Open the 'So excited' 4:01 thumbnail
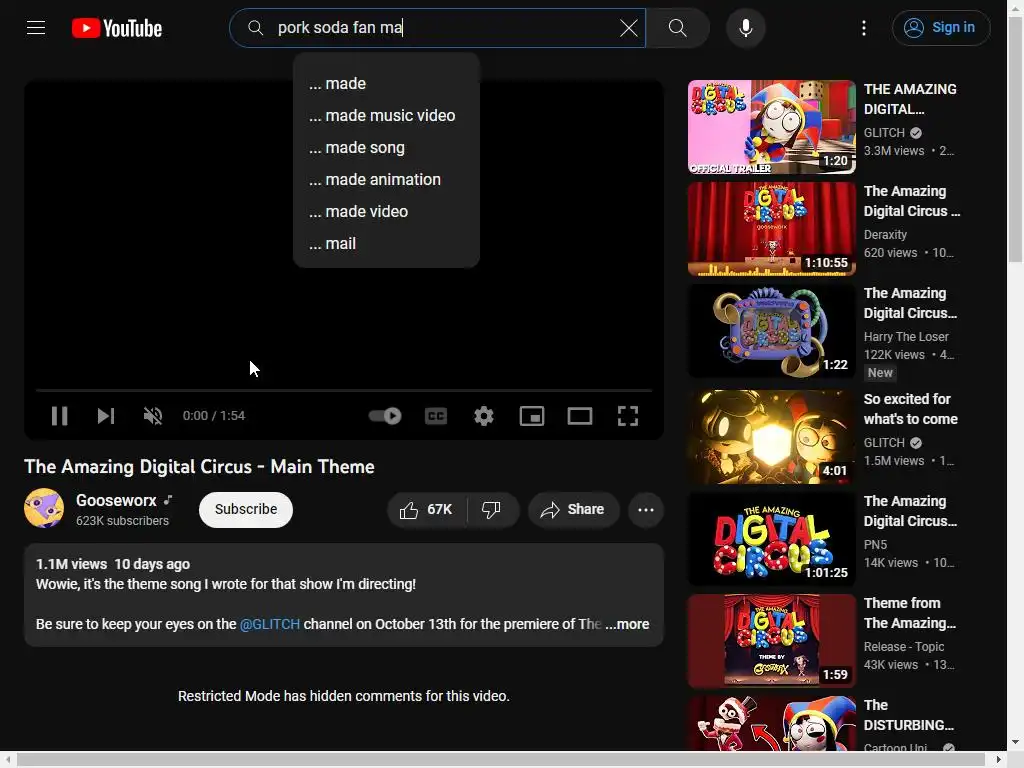This screenshot has width=1024, height=768. (771, 437)
